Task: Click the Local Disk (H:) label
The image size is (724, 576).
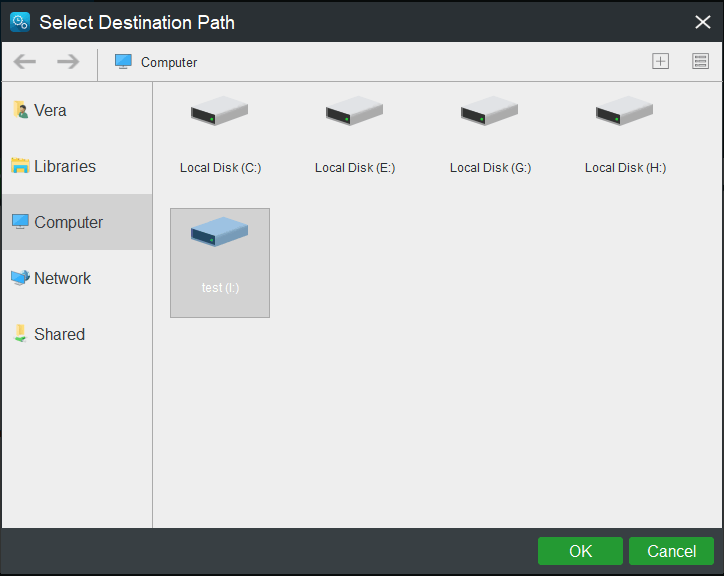Action: [x=625, y=168]
